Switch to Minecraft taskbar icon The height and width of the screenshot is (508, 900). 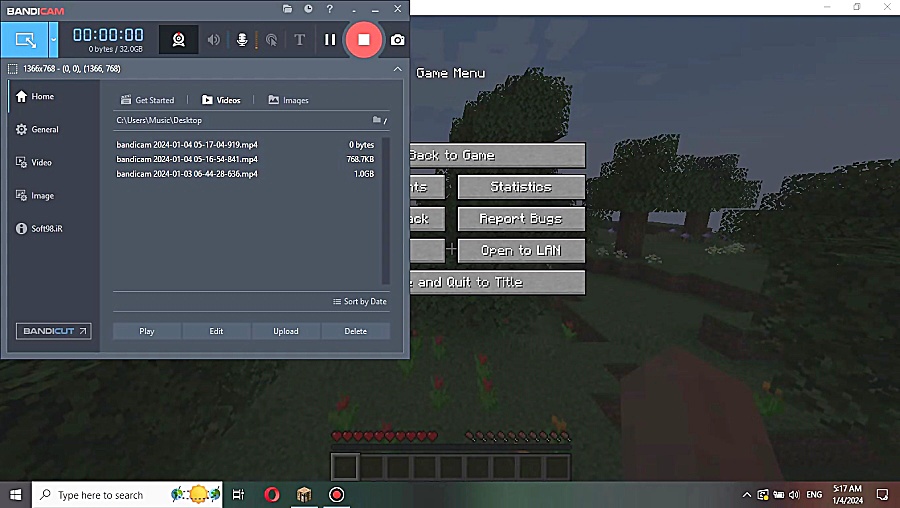[x=304, y=495]
